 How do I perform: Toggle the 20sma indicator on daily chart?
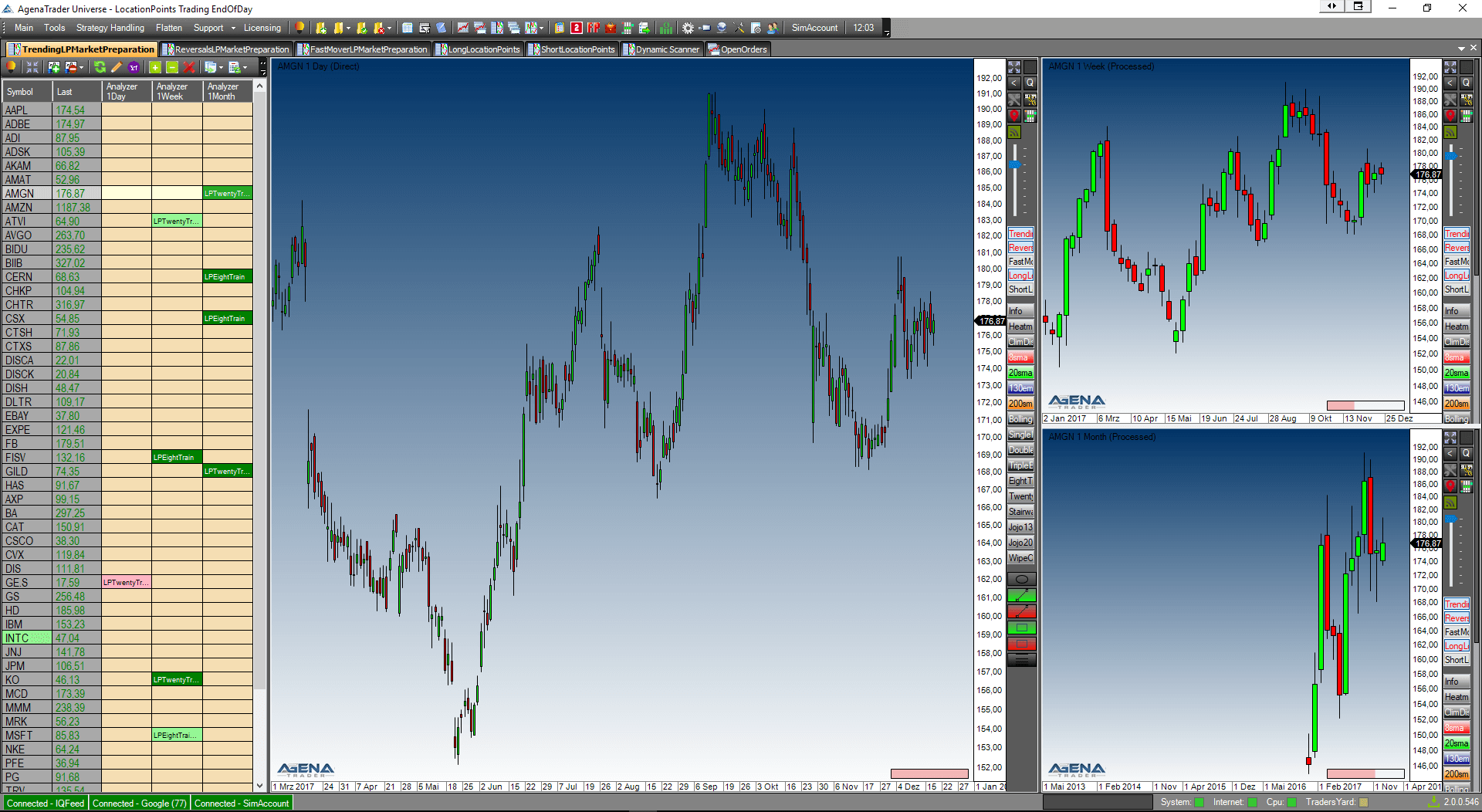pos(1020,373)
